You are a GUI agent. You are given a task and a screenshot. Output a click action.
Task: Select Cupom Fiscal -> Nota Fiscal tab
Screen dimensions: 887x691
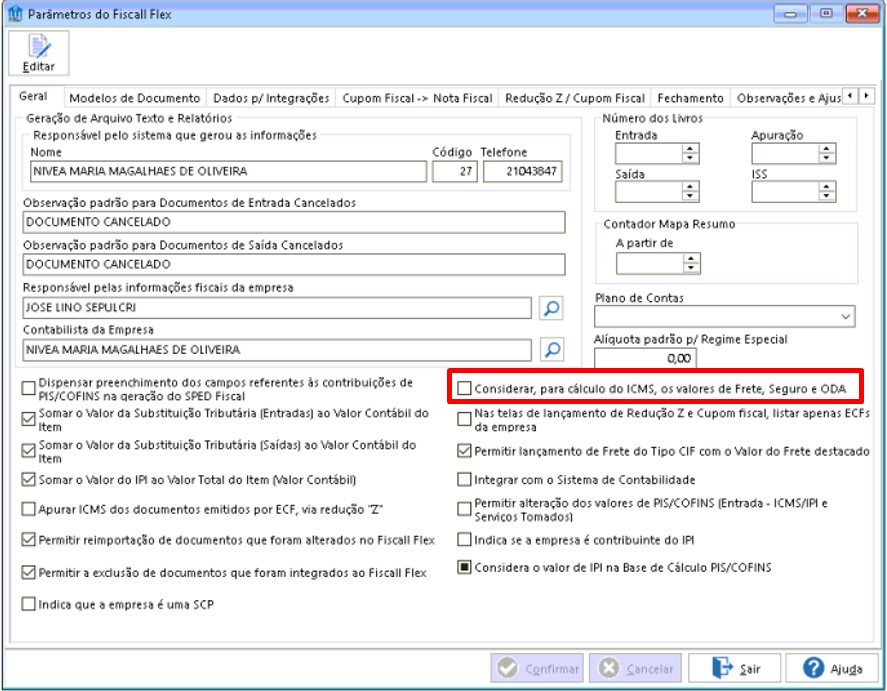[x=417, y=98]
